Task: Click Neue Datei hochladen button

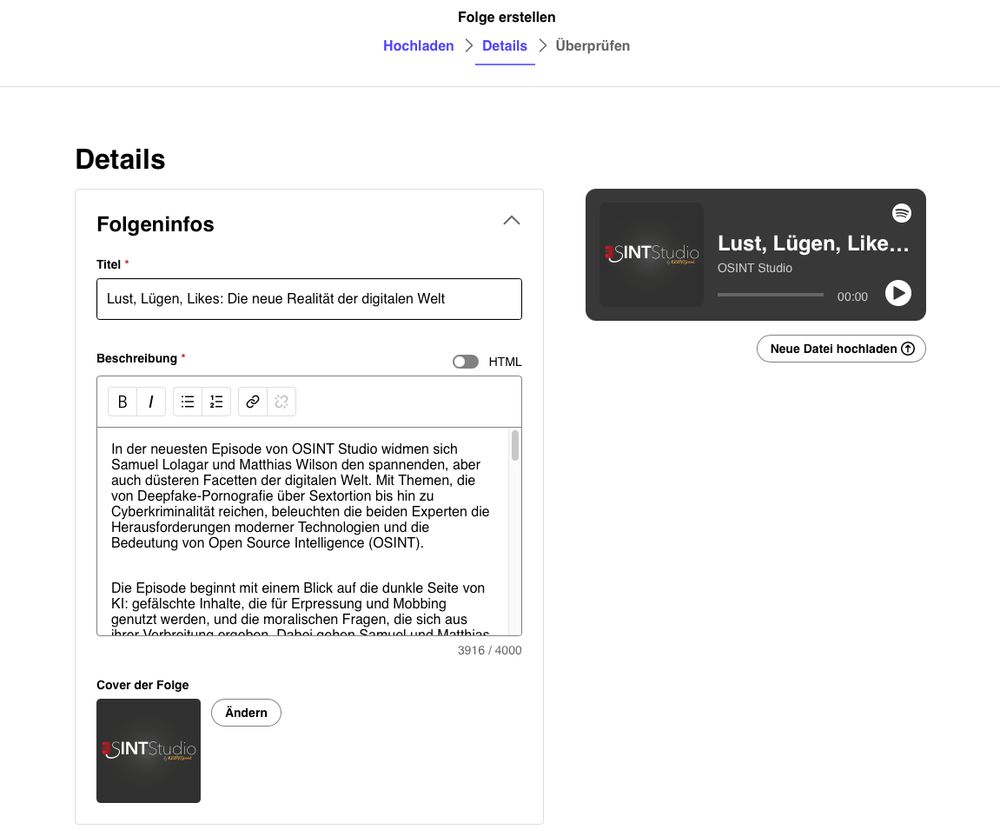Action: pyautogui.click(x=841, y=349)
